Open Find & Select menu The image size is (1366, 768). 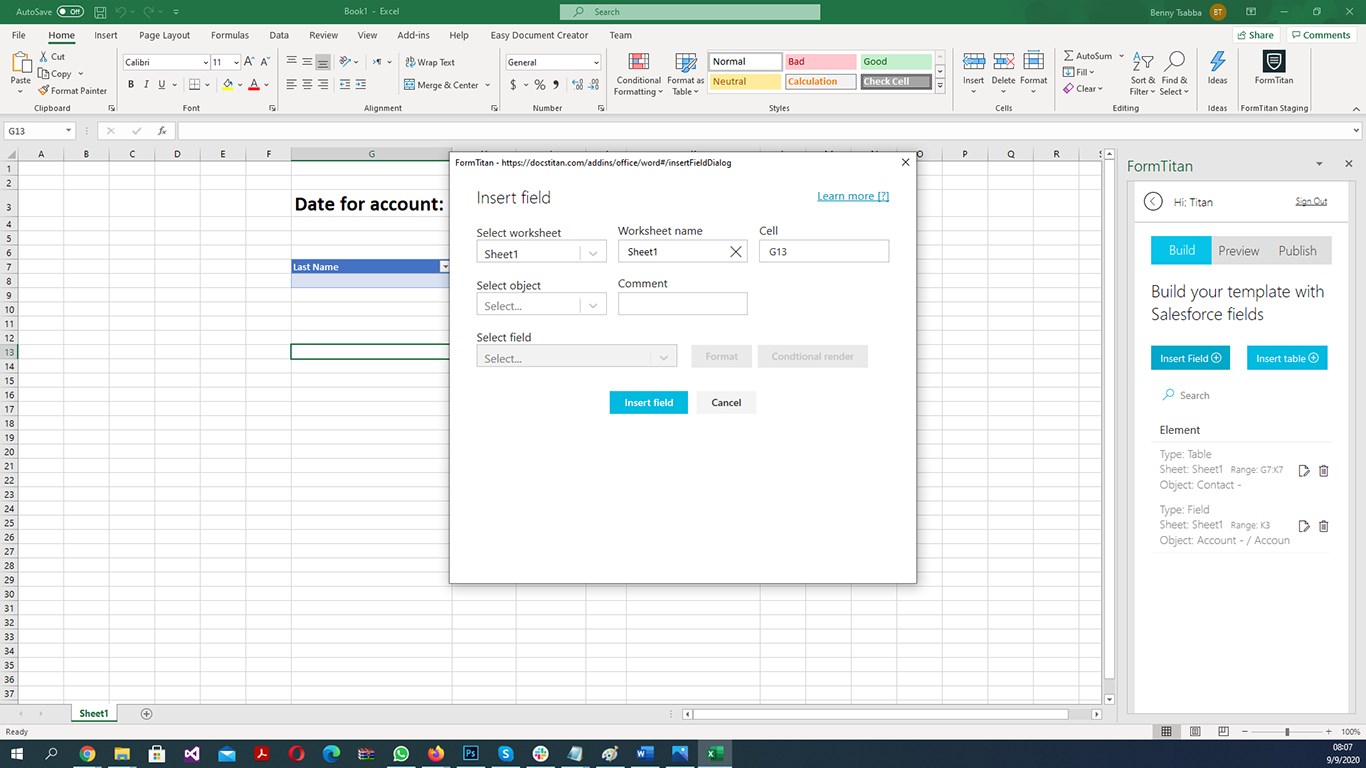coord(1175,74)
